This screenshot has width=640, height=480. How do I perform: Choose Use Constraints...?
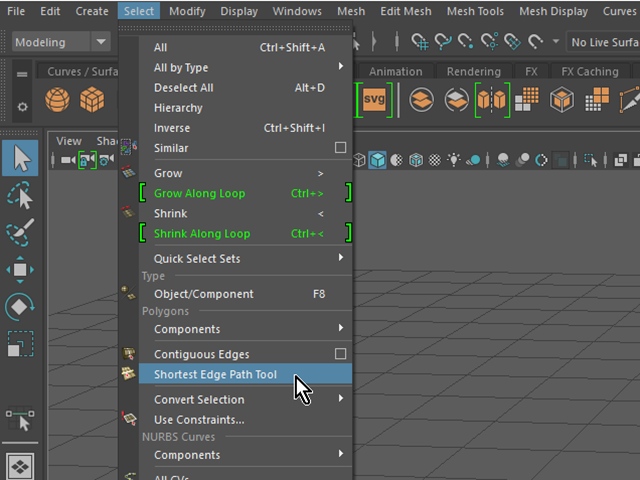pyautogui.click(x=245, y=420)
